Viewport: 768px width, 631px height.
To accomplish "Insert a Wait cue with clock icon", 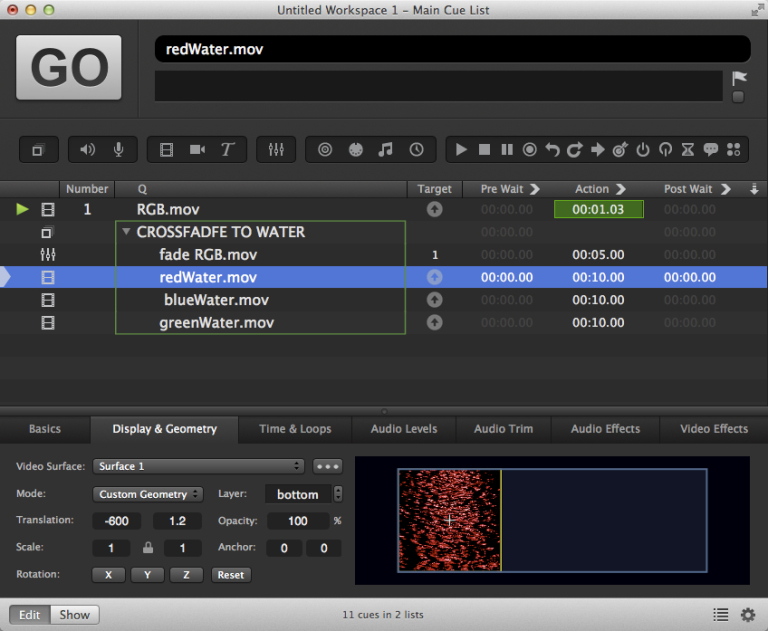I will coord(416,150).
